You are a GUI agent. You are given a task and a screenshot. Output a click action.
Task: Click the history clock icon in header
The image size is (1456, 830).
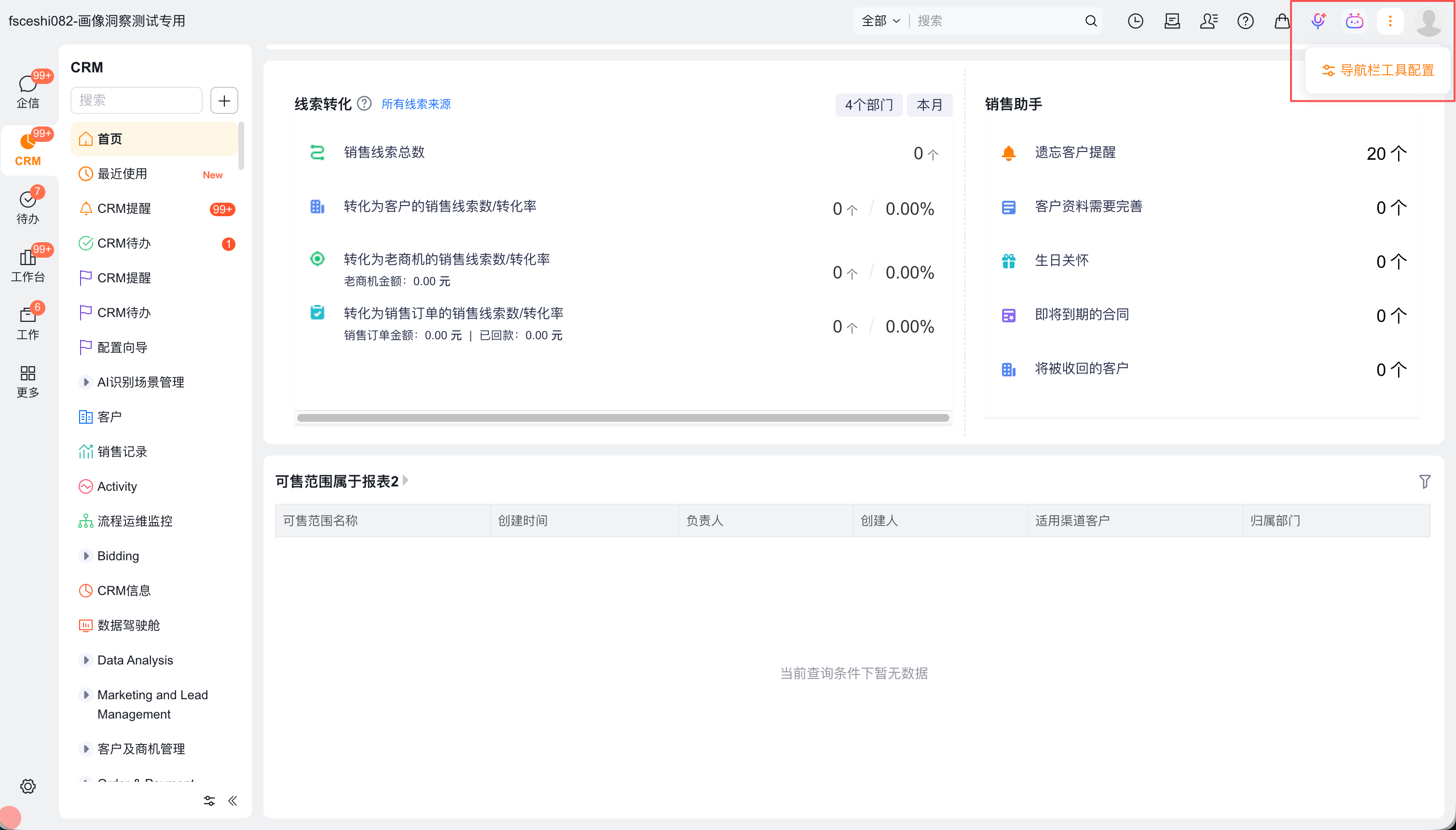click(1135, 21)
